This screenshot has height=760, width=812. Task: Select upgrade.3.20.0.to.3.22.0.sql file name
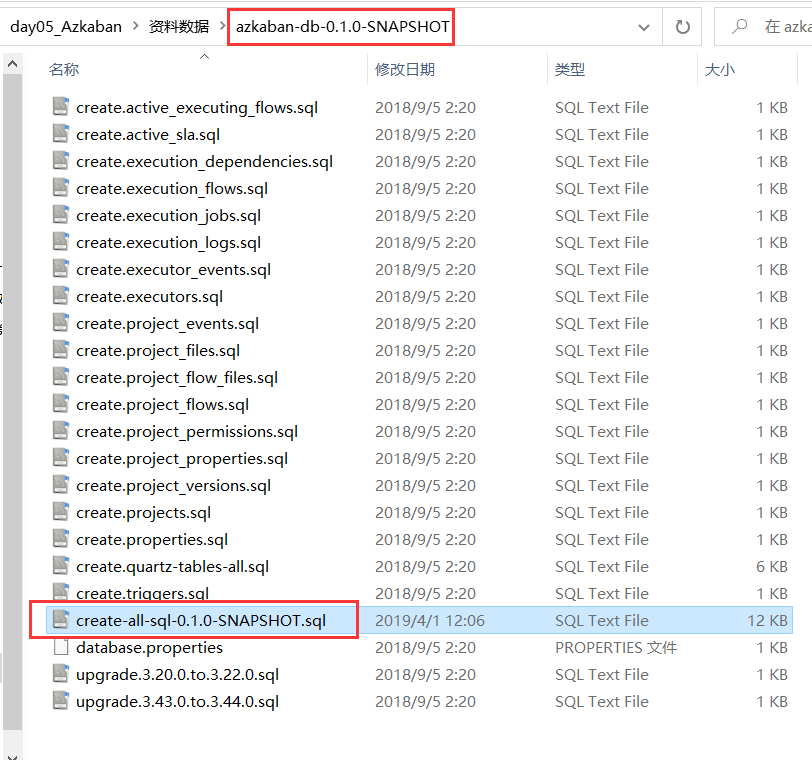click(177, 675)
